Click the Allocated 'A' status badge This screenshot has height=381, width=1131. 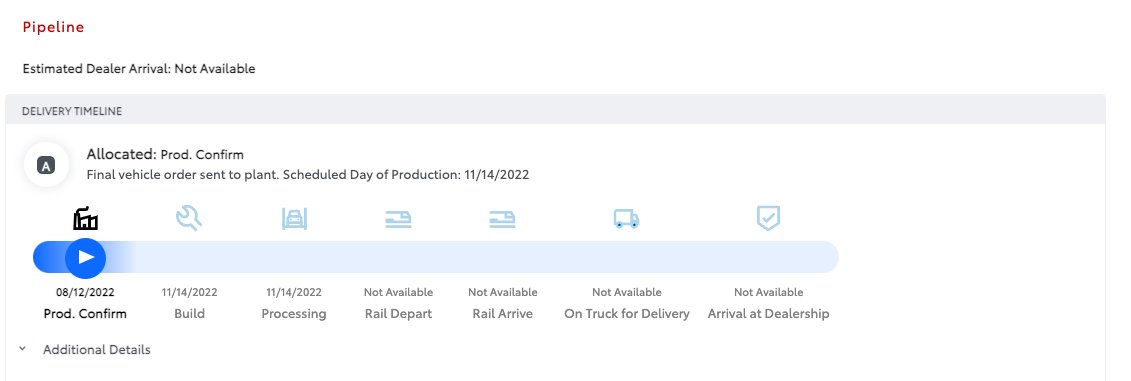point(46,165)
